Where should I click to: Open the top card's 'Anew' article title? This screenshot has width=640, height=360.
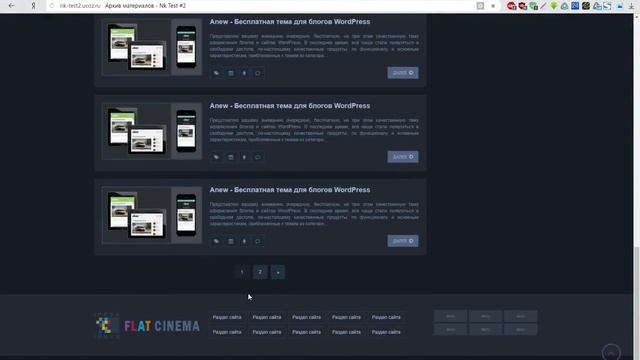coord(290,22)
